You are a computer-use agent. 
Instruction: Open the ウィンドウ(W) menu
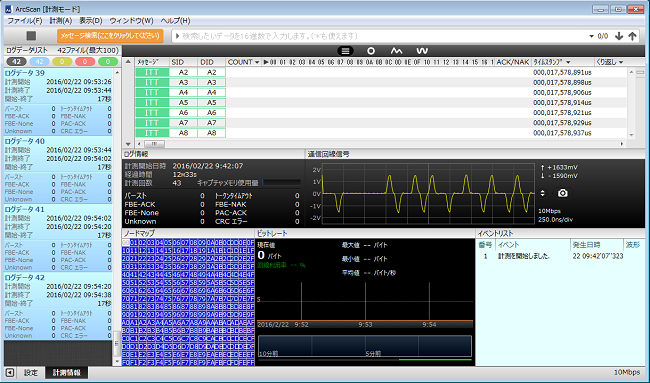(131, 20)
